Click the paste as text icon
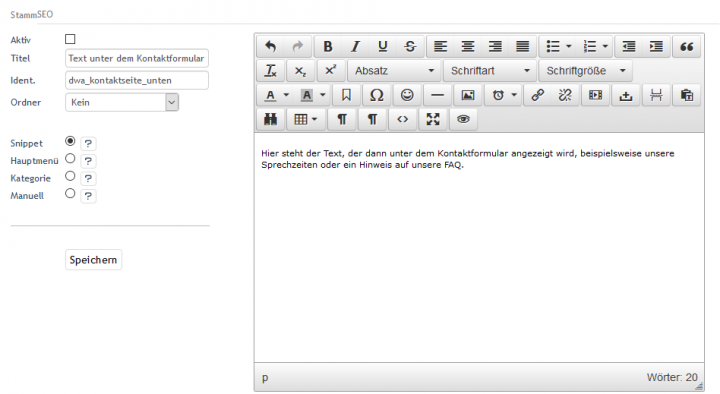 (x=686, y=95)
